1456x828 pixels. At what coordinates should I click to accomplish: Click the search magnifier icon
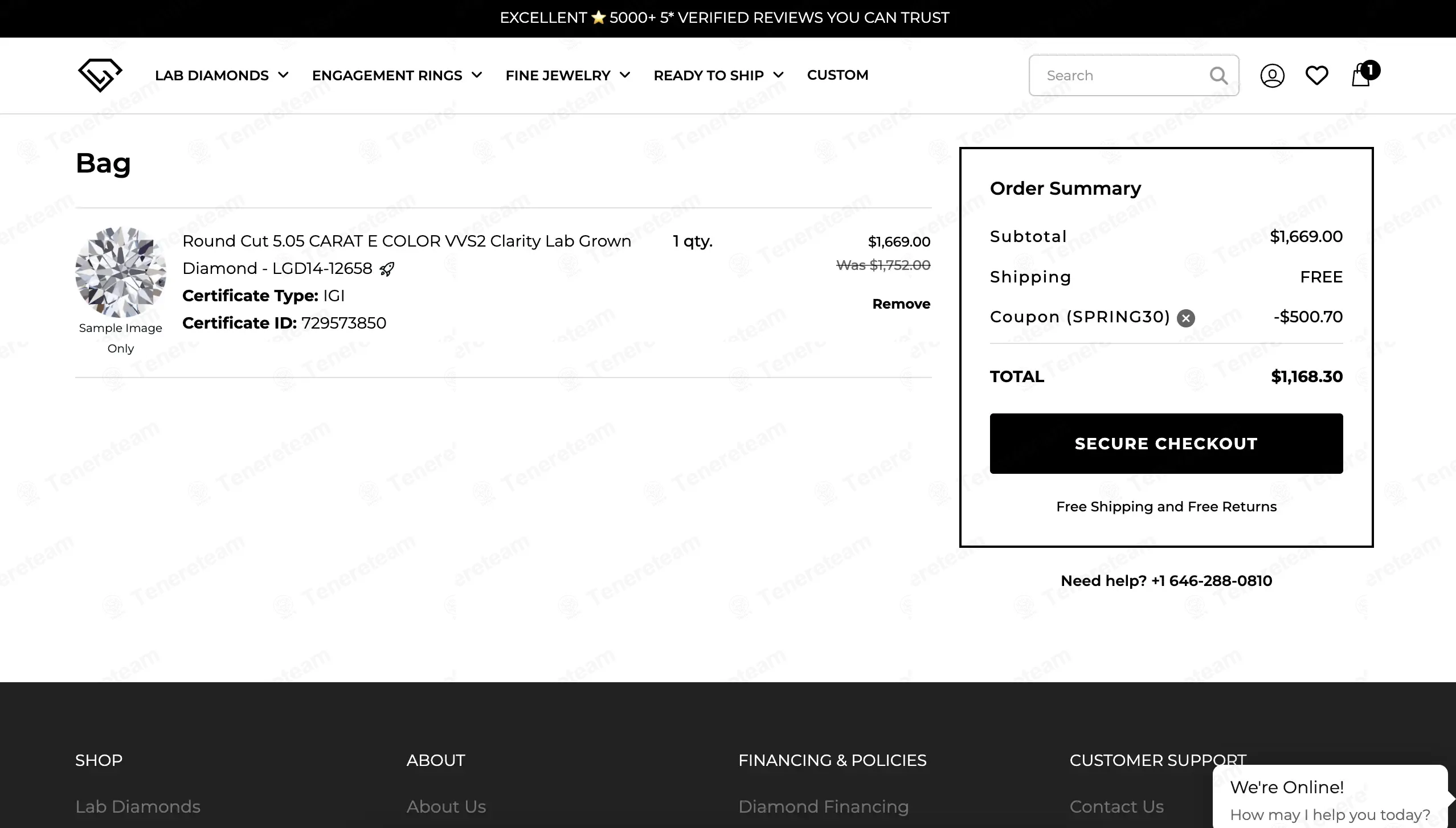click(x=1218, y=75)
